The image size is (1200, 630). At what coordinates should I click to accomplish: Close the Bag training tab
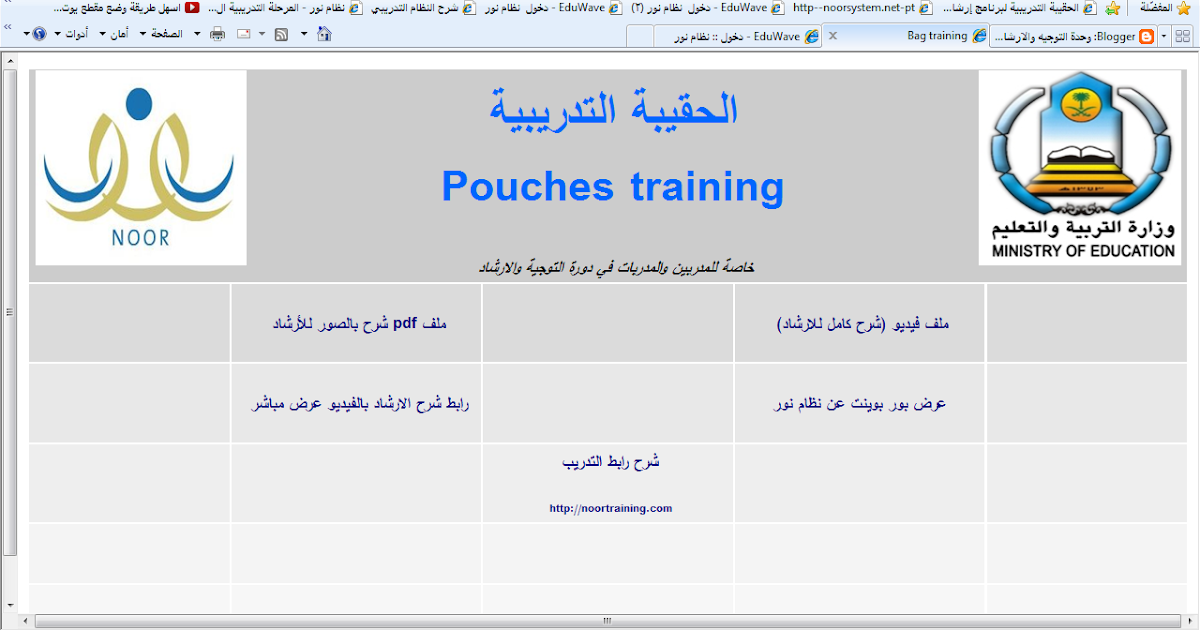click(x=832, y=36)
